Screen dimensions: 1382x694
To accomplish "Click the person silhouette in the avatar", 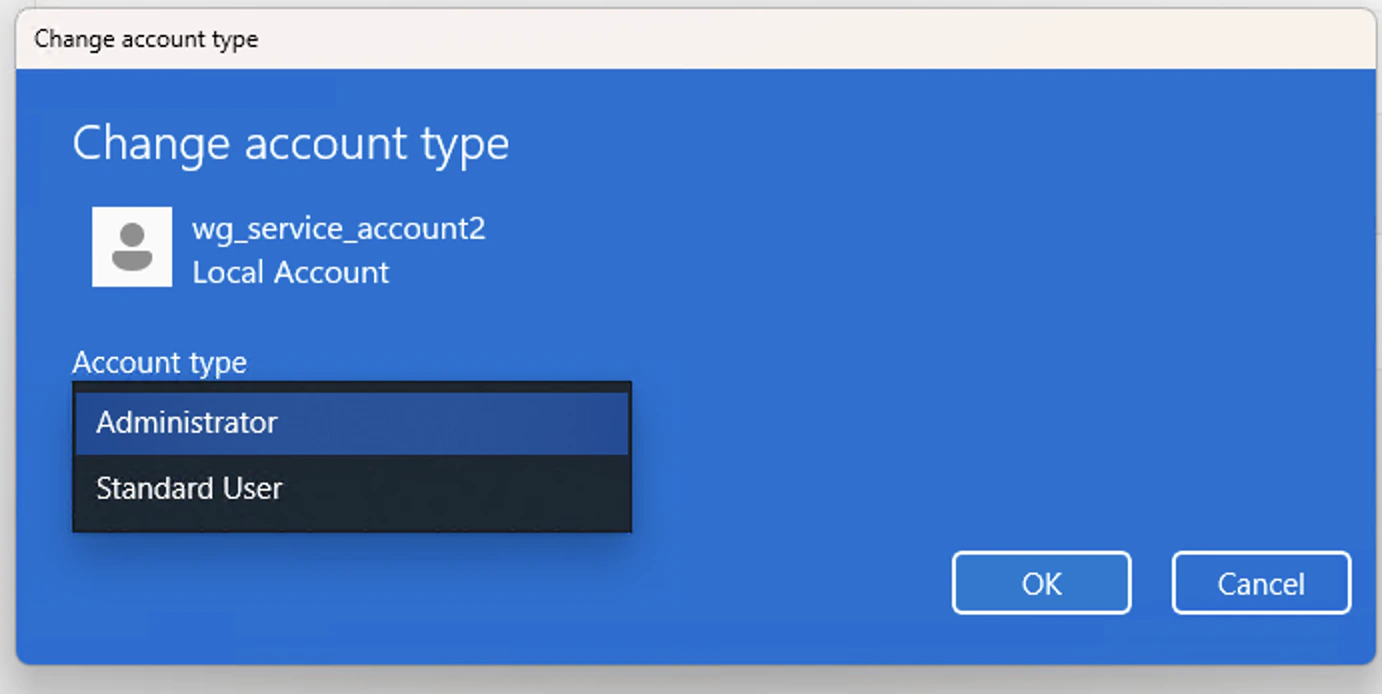I will (x=131, y=246).
